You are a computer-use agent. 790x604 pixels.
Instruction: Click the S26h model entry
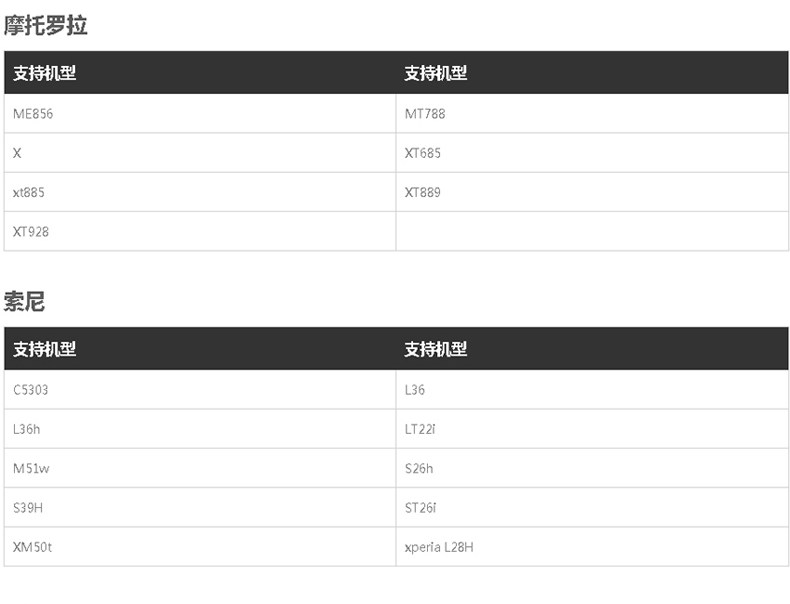tap(419, 468)
